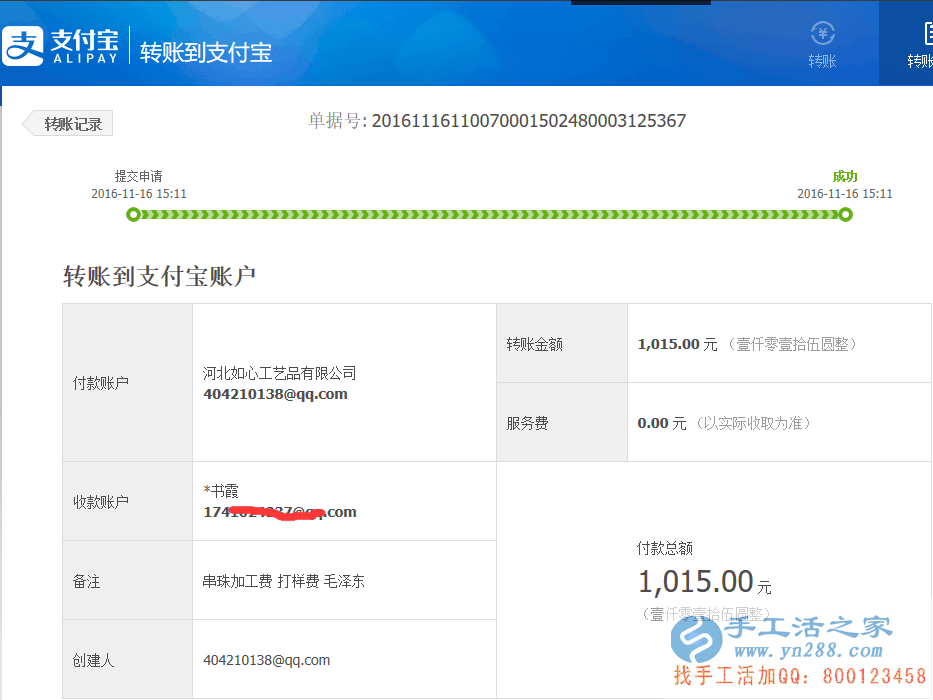Click the recipient name *书霞
Screen dimensions: 933x700
coord(221,491)
